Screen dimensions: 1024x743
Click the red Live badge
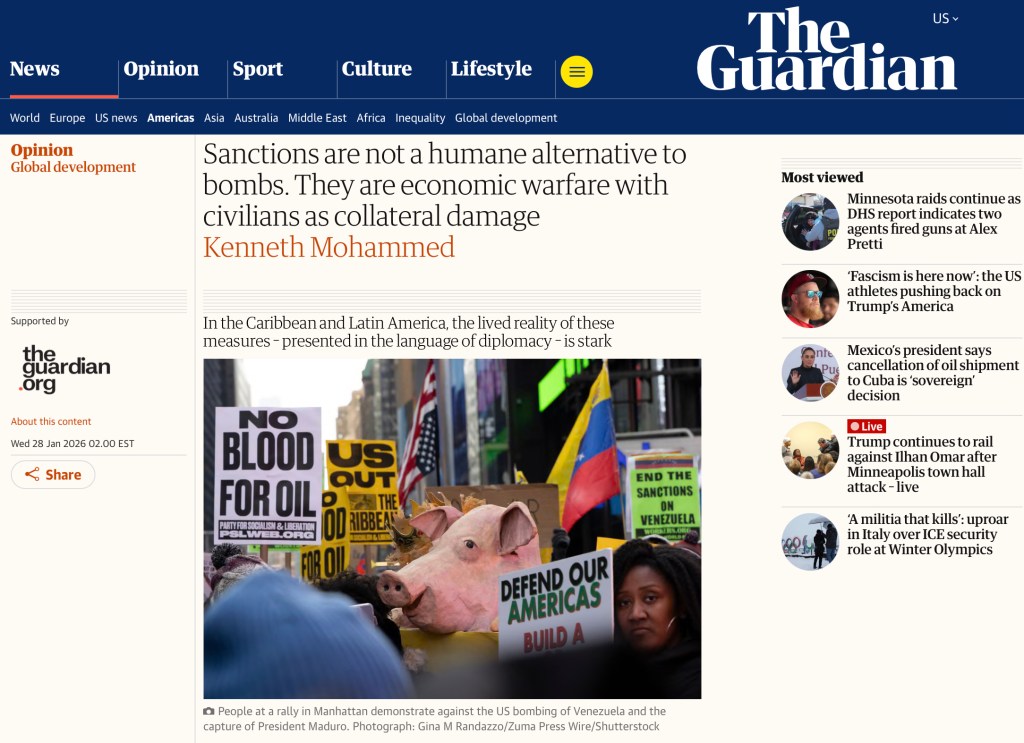tap(866, 426)
